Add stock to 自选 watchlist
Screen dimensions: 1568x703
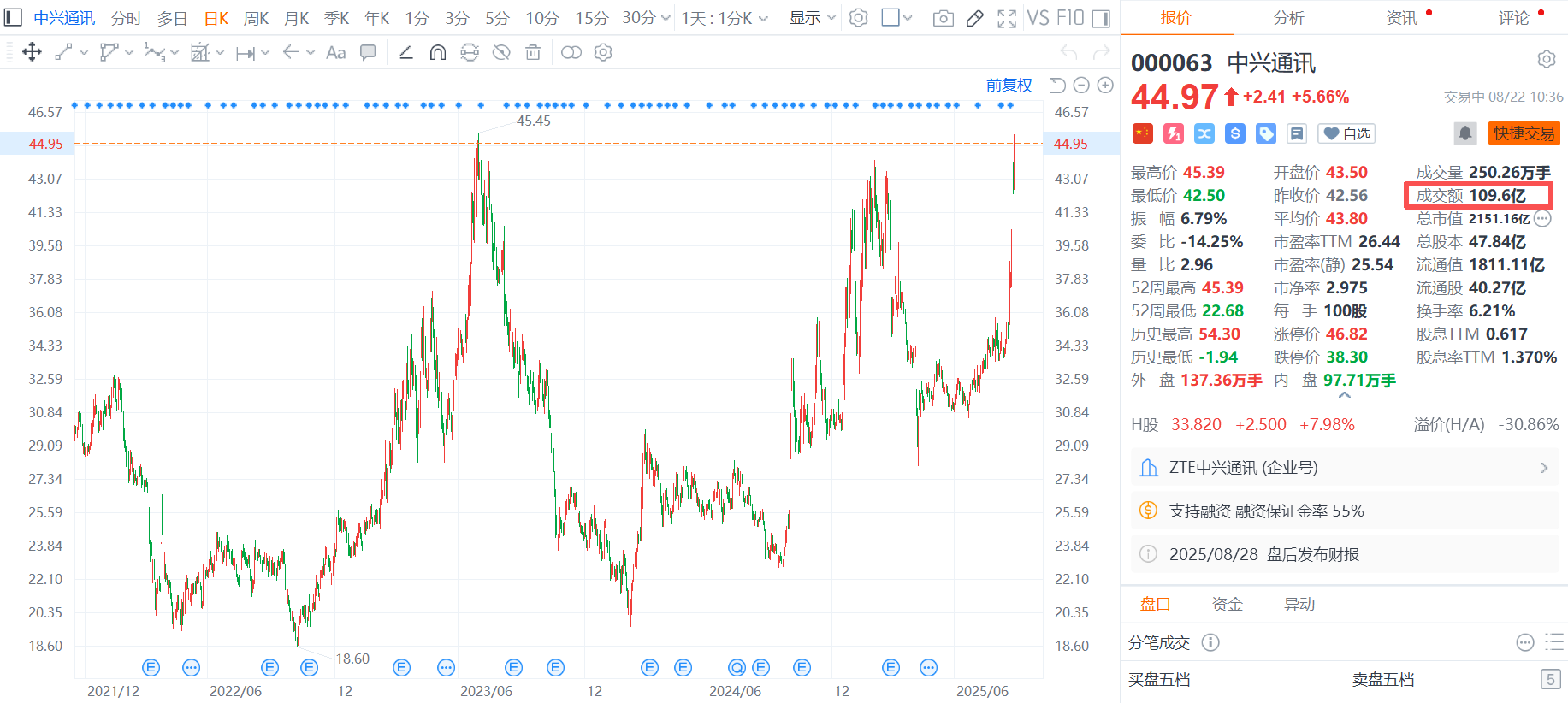(1346, 133)
